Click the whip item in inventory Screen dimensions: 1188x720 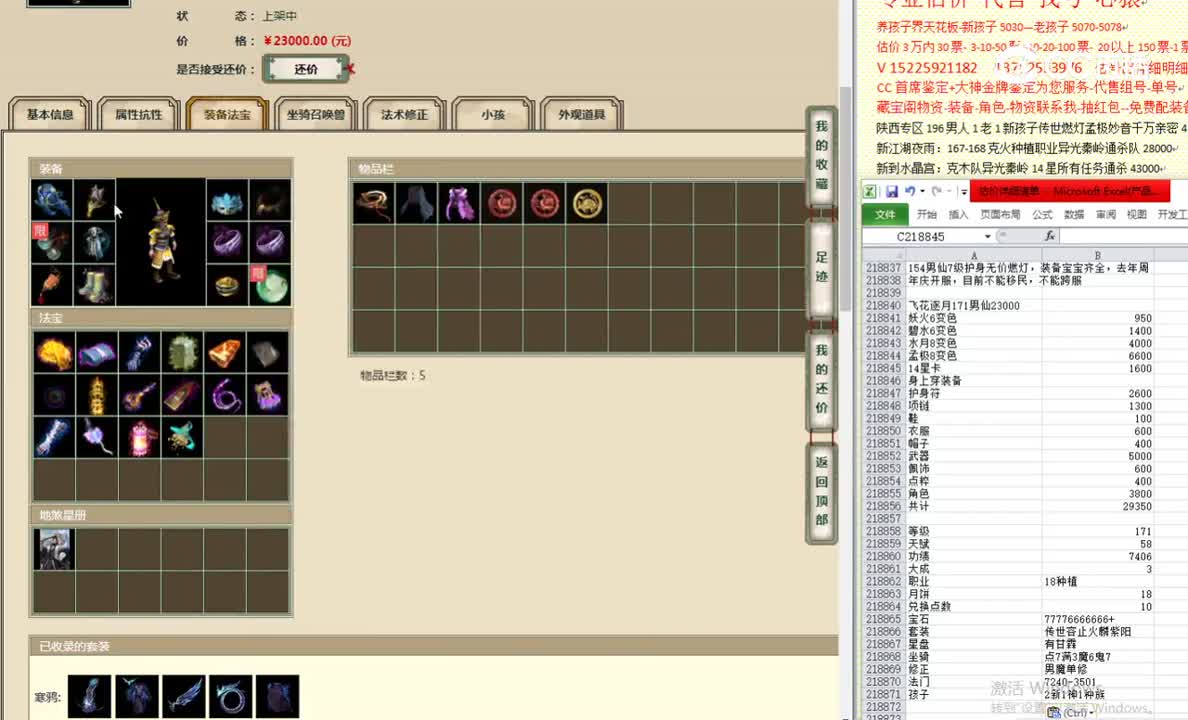pos(374,203)
